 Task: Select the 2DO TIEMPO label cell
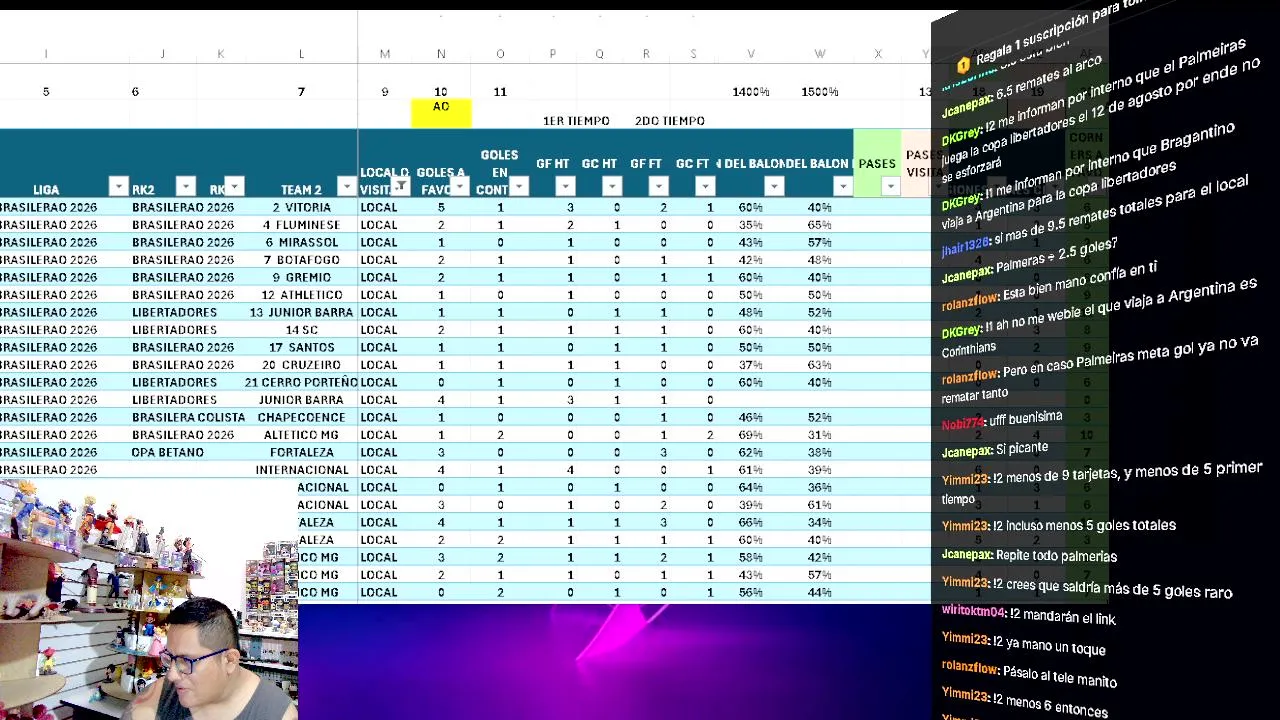coord(670,121)
